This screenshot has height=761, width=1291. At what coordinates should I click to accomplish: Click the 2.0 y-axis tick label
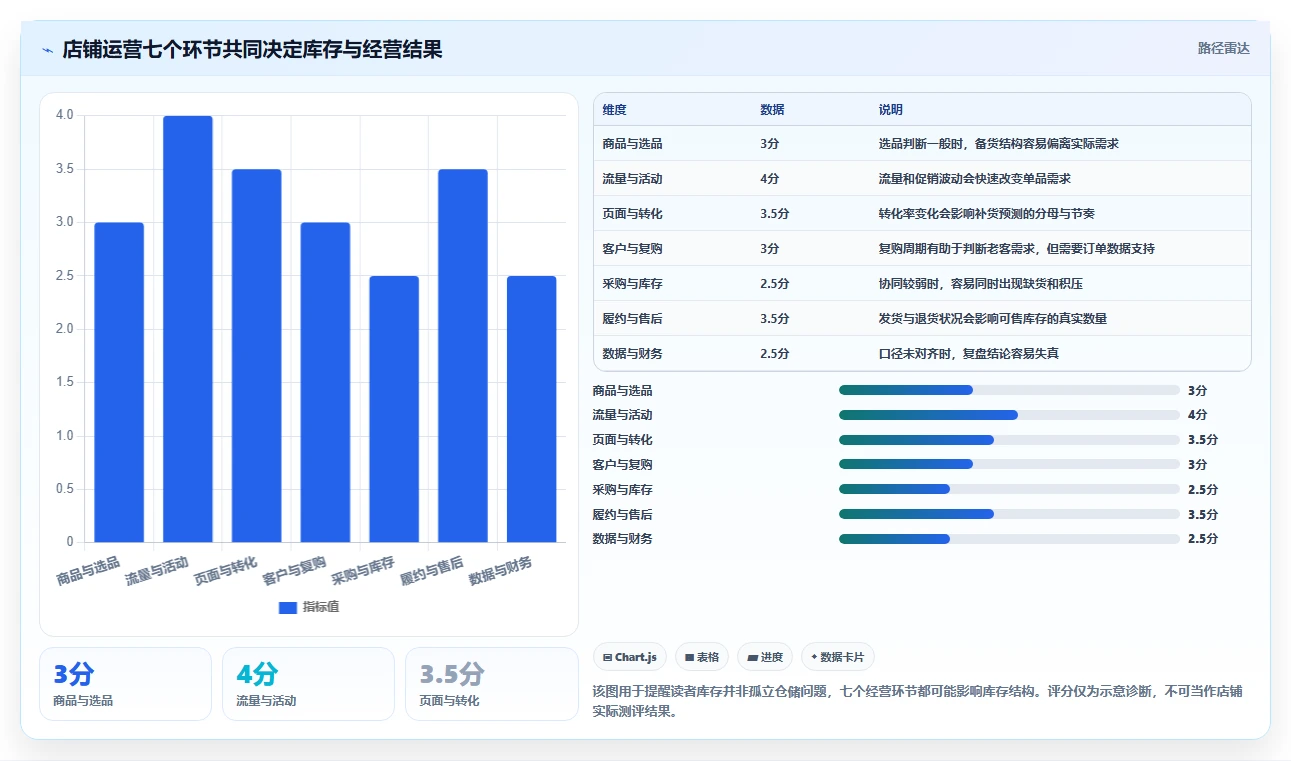coord(64,329)
